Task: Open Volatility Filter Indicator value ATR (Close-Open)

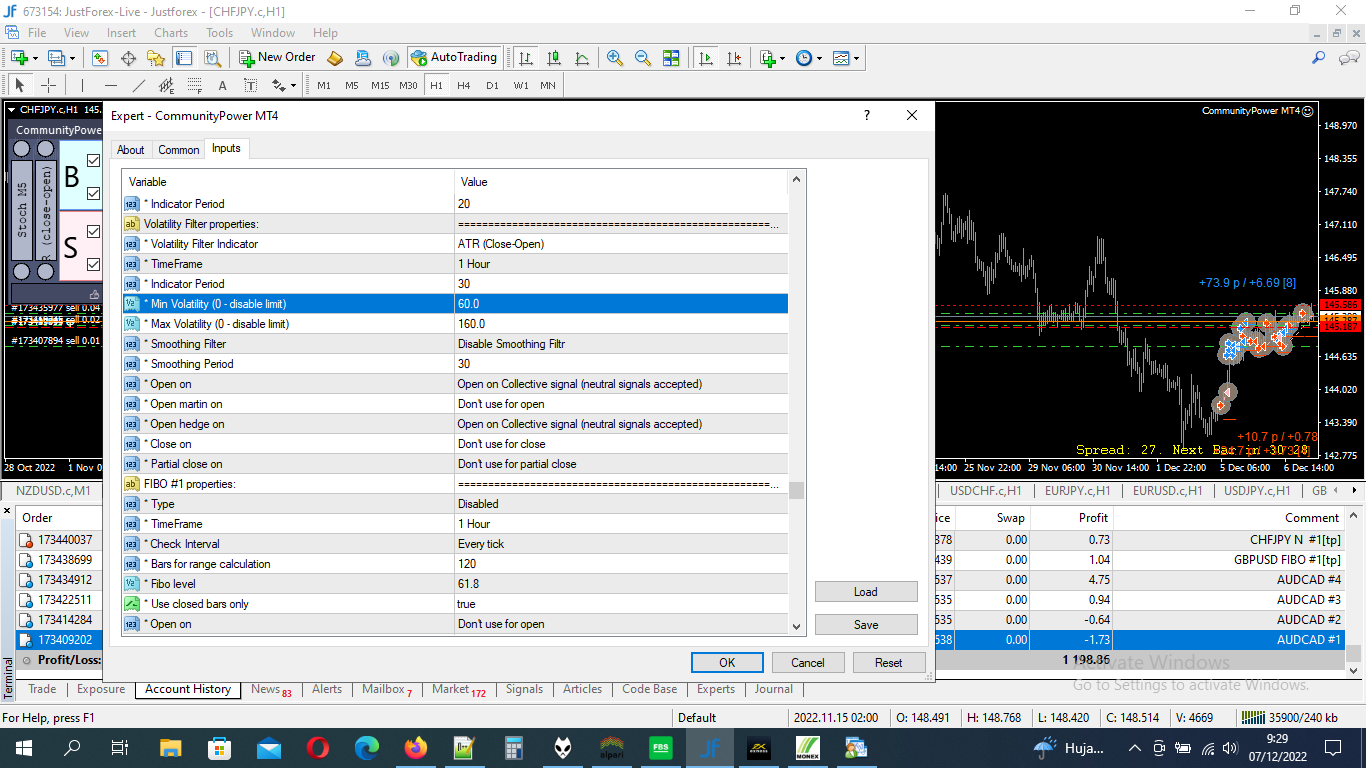Action: coord(621,244)
